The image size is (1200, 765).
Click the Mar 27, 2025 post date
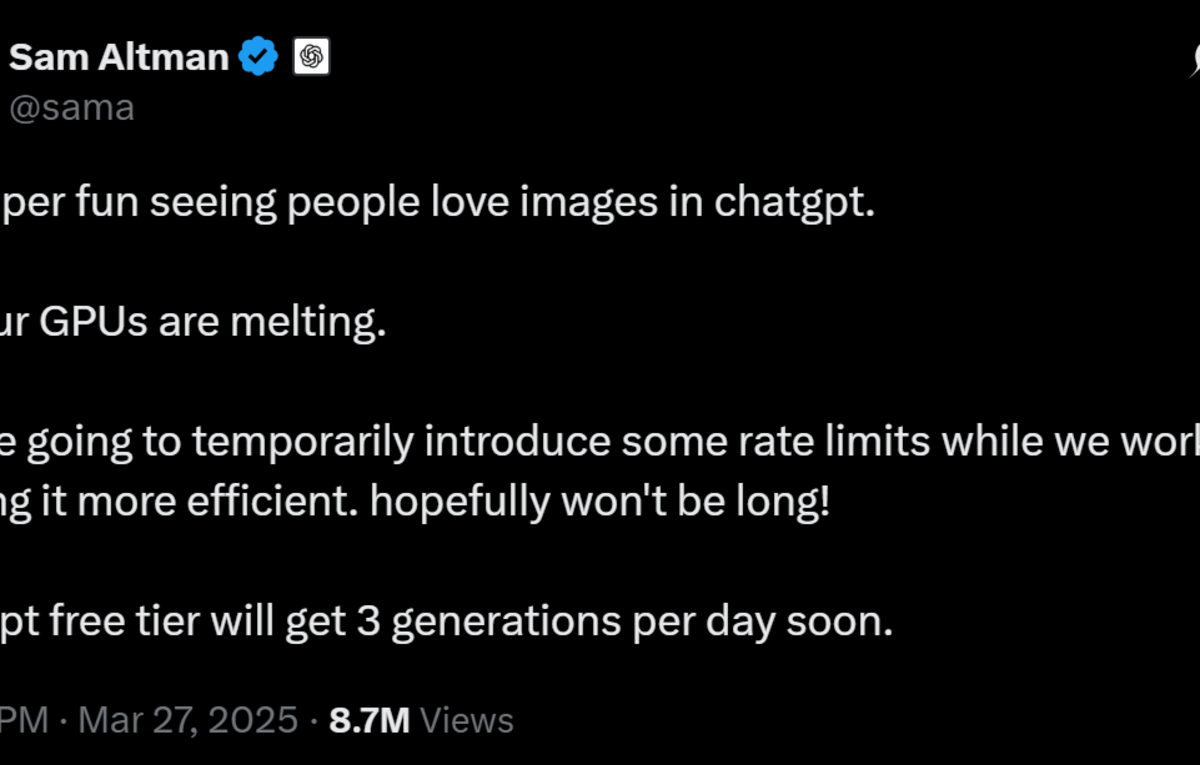(x=188, y=720)
